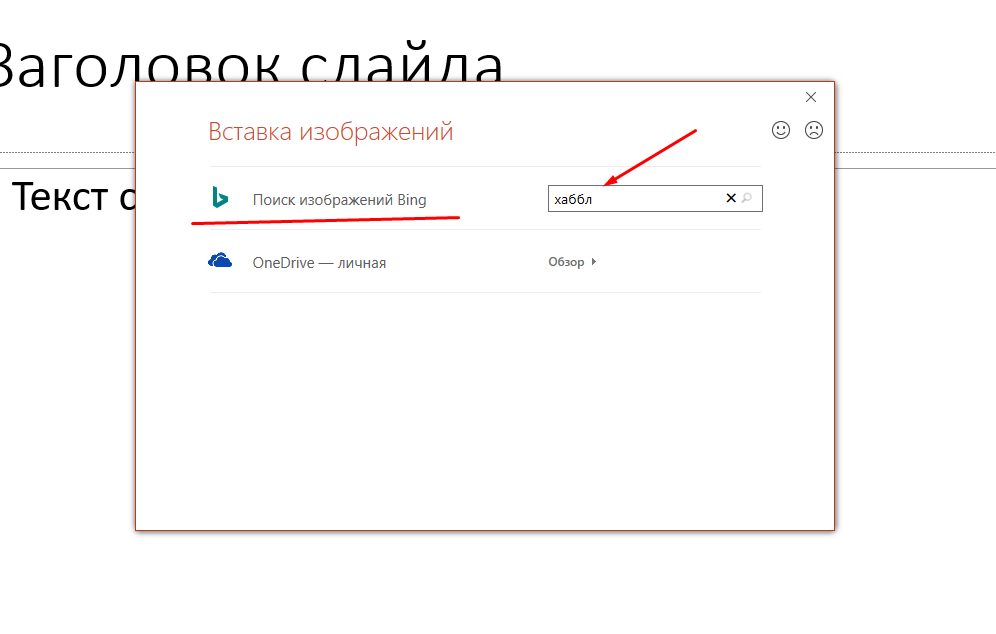Click the red underline under Bing search
The width and height of the screenshot is (996, 634).
[x=325, y=220]
